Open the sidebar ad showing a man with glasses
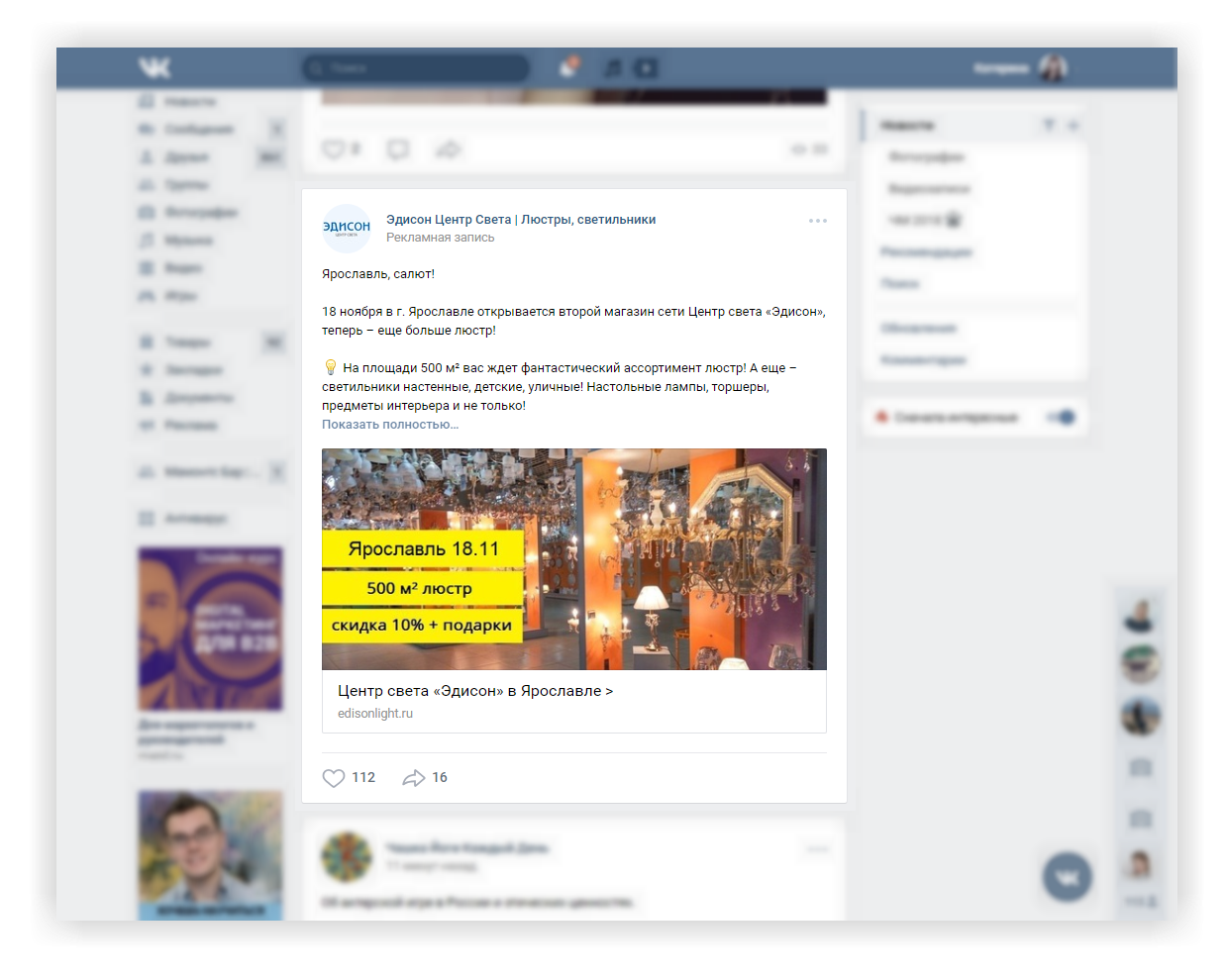The width and height of the screenshot is (1228, 980). point(210,855)
